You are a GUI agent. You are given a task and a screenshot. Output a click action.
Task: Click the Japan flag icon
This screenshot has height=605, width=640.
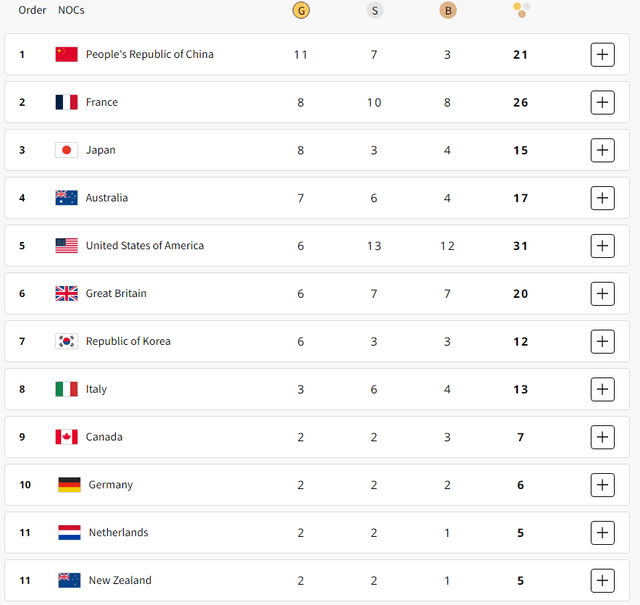pos(67,150)
